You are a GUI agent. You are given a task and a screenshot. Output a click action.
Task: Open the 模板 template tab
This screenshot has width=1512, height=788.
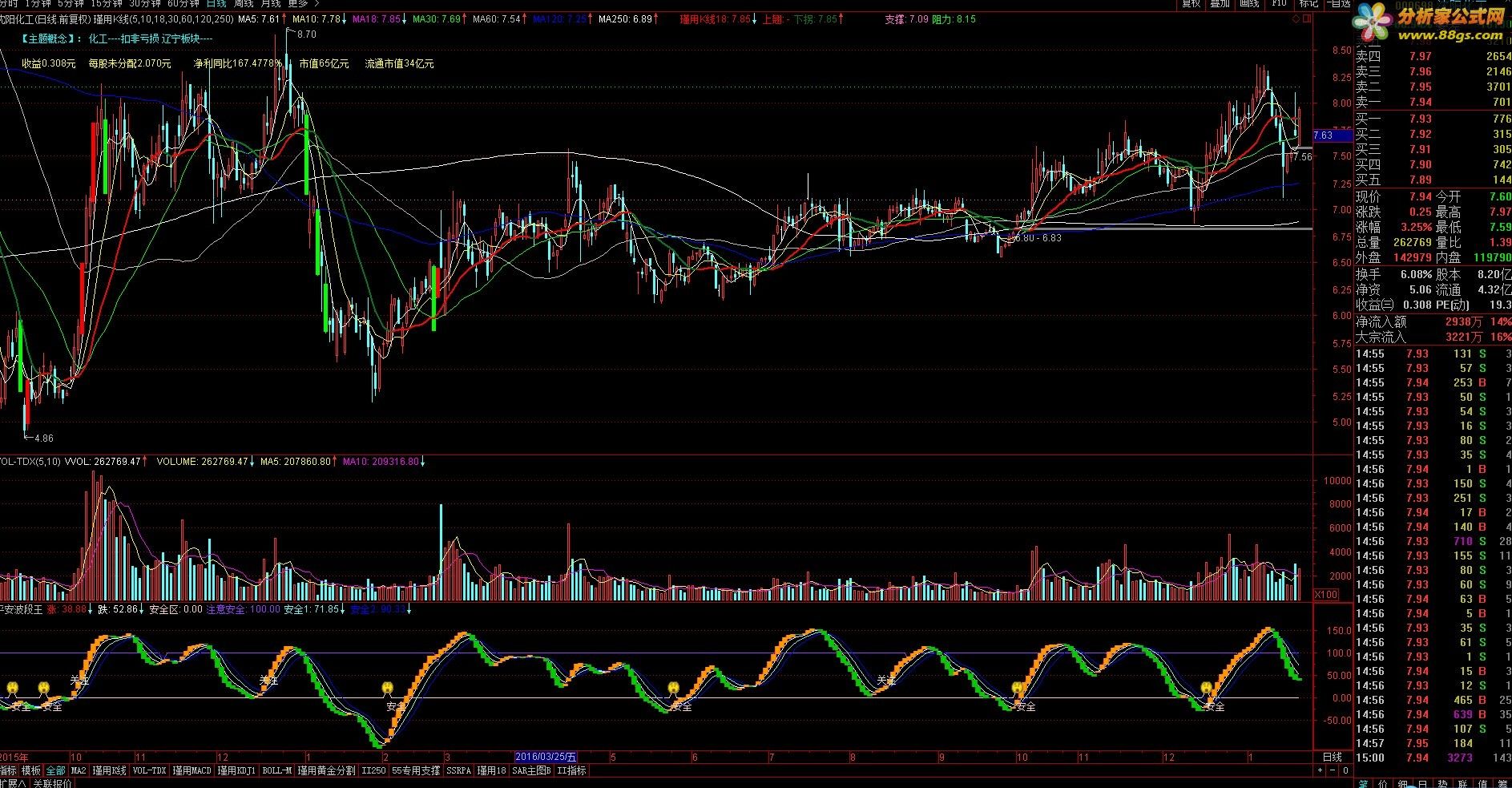point(31,770)
